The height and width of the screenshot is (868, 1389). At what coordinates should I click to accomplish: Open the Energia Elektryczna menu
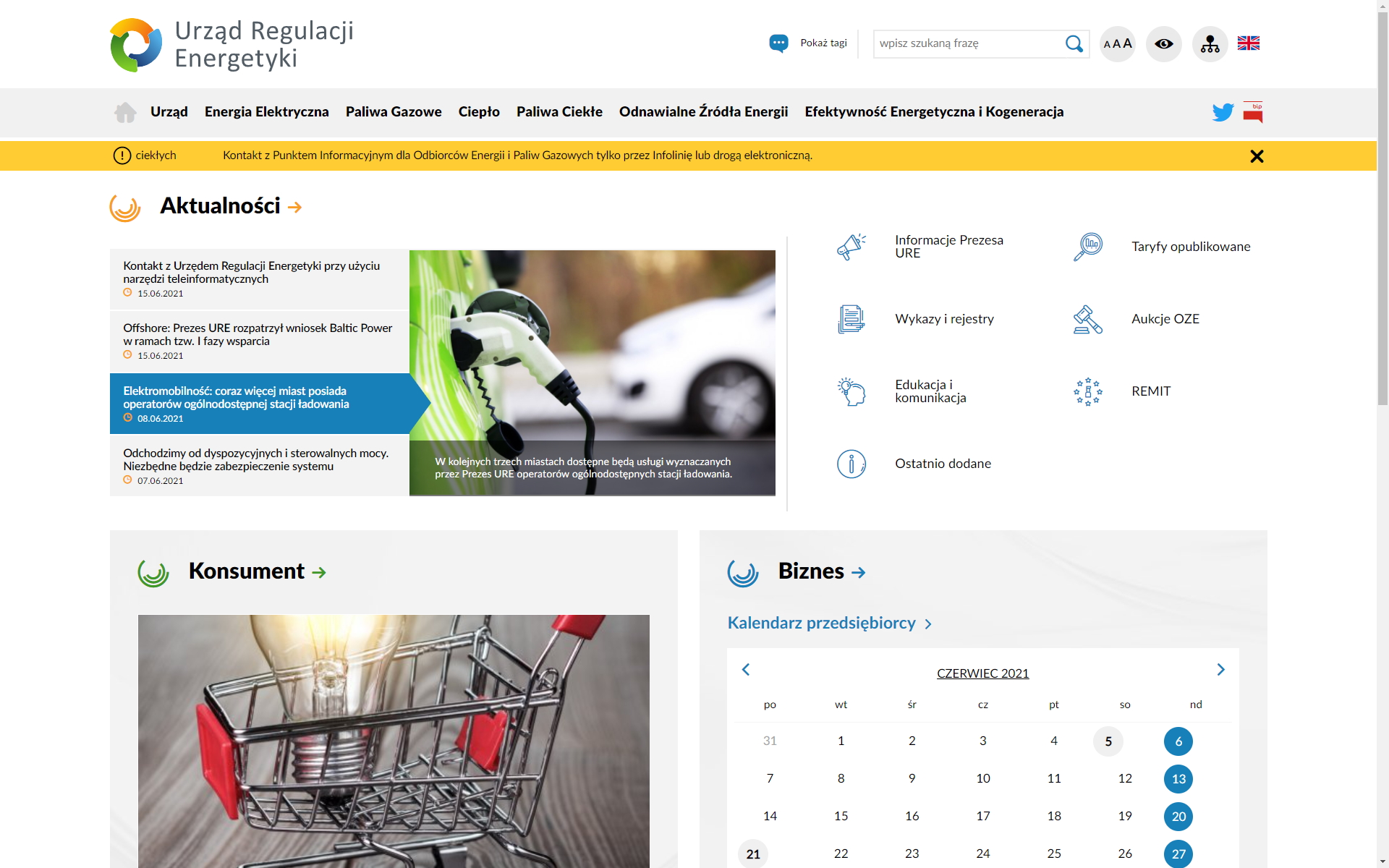point(266,112)
